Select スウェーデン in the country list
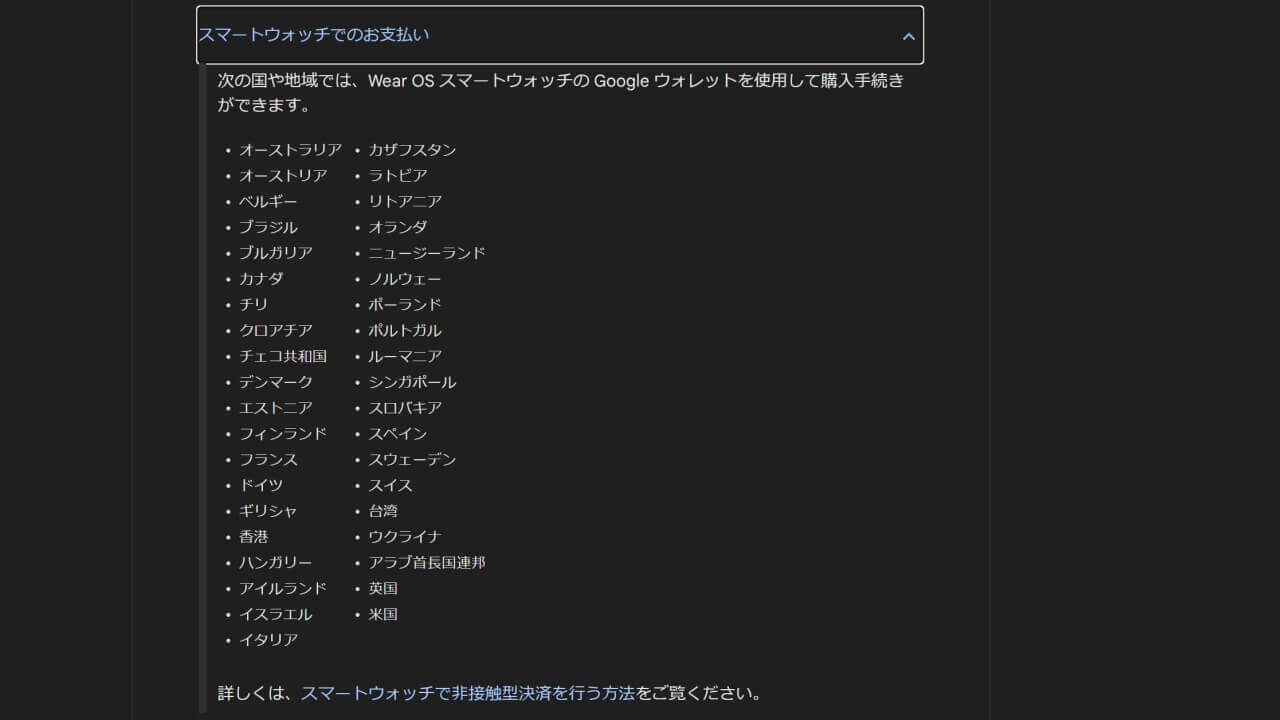The image size is (1280, 720). pos(412,460)
